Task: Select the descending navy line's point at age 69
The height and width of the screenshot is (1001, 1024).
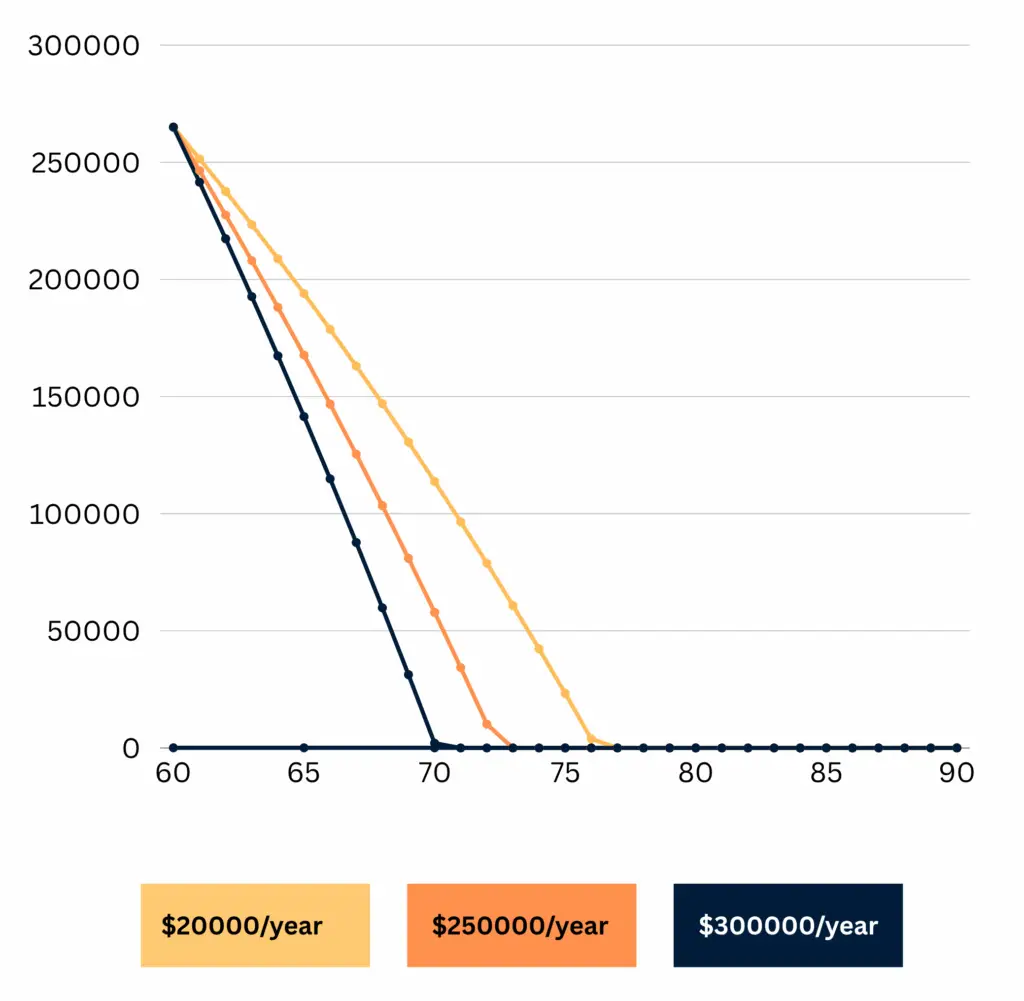Action: tap(408, 675)
